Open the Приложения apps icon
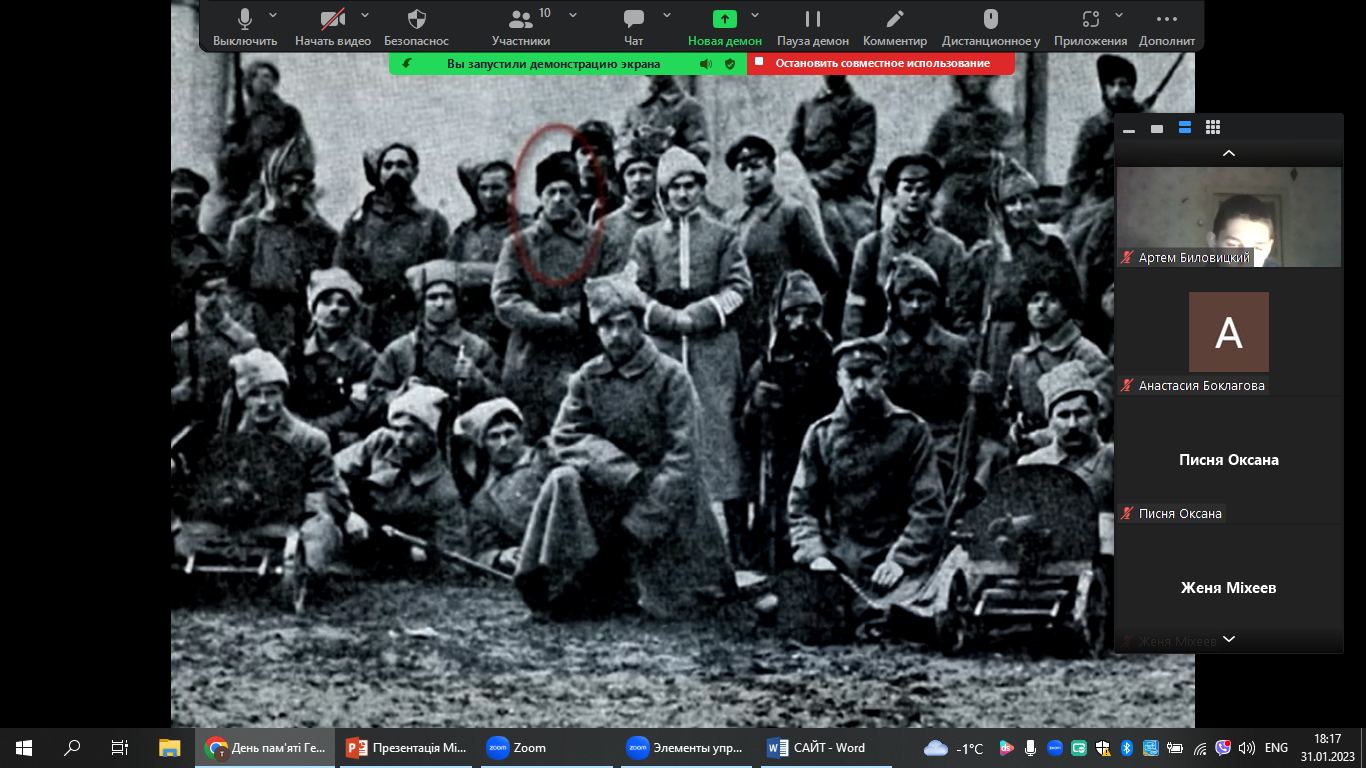Viewport: 1366px width, 768px height. [x=1090, y=20]
